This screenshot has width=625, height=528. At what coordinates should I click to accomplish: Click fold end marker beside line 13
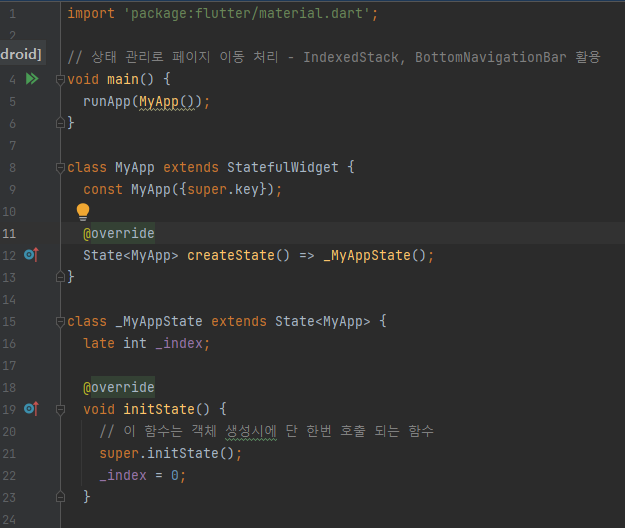click(60, 277)
